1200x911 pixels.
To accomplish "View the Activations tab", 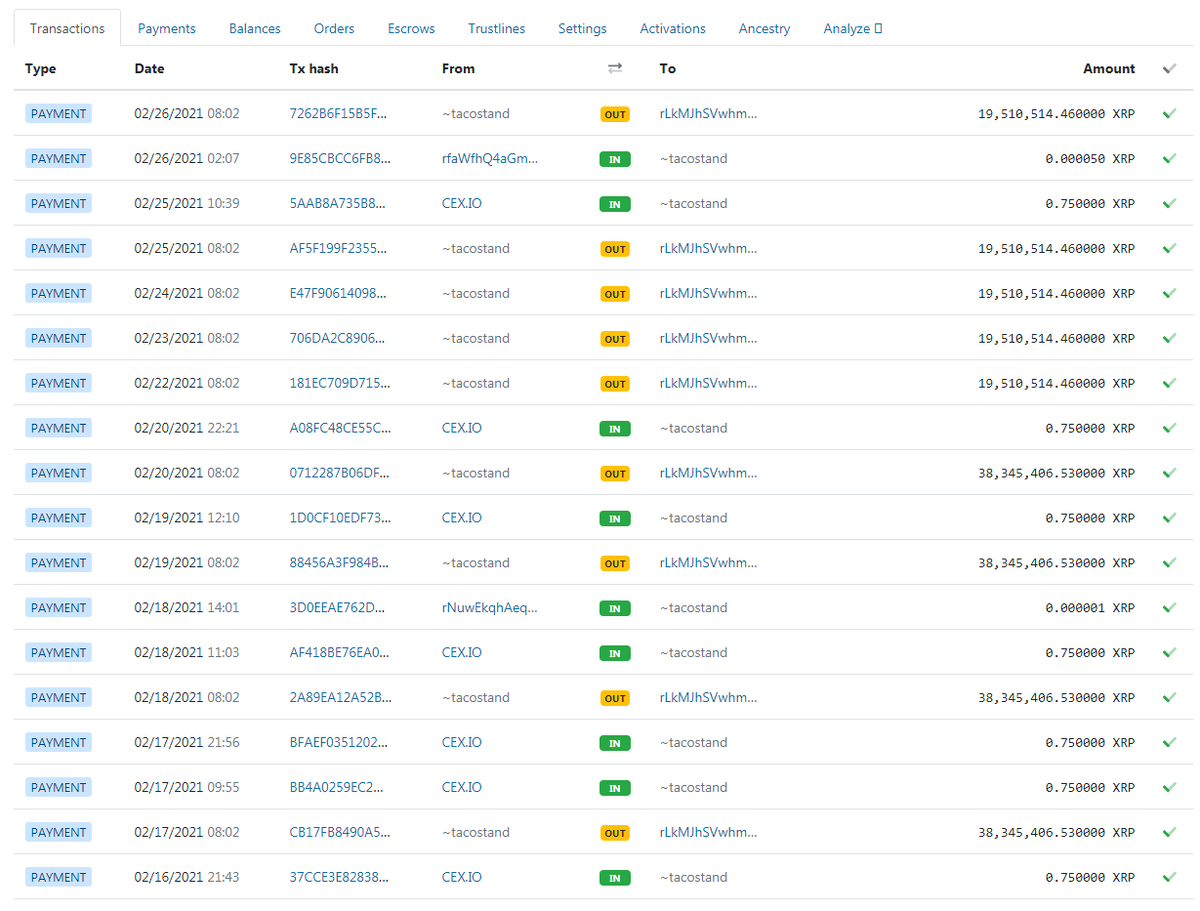I will tap(673, 28).
